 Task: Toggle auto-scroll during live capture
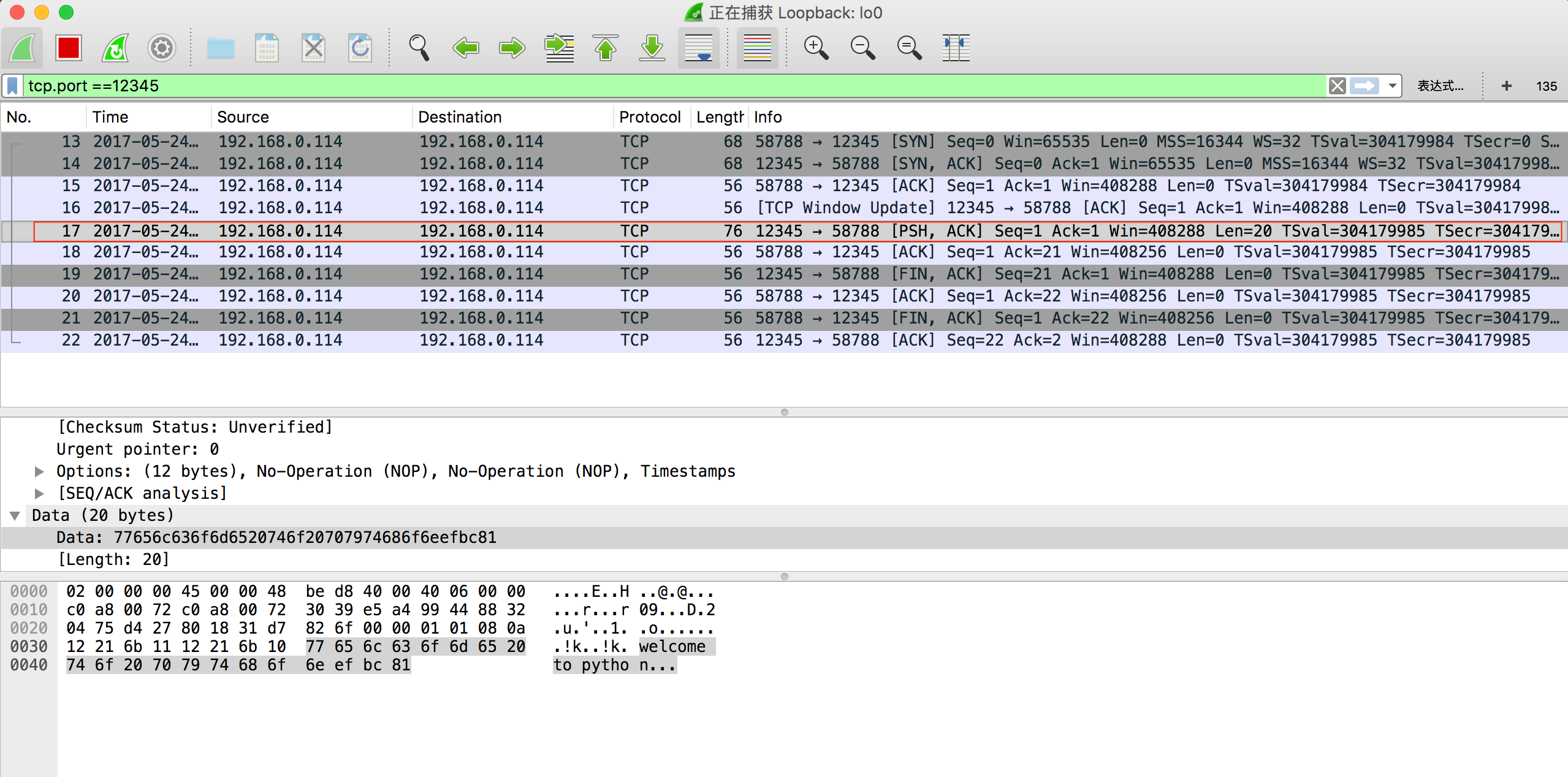(699, 48)
